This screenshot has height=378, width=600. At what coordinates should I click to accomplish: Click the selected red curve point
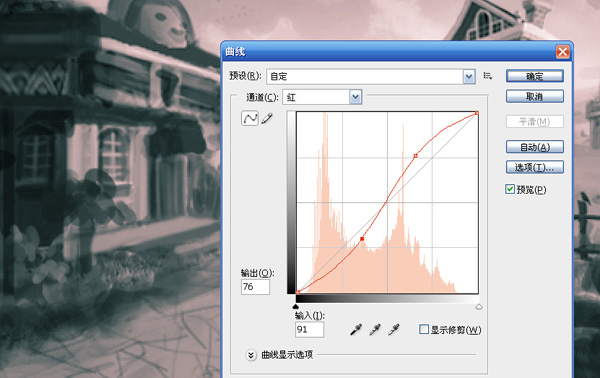coord(362,239)
